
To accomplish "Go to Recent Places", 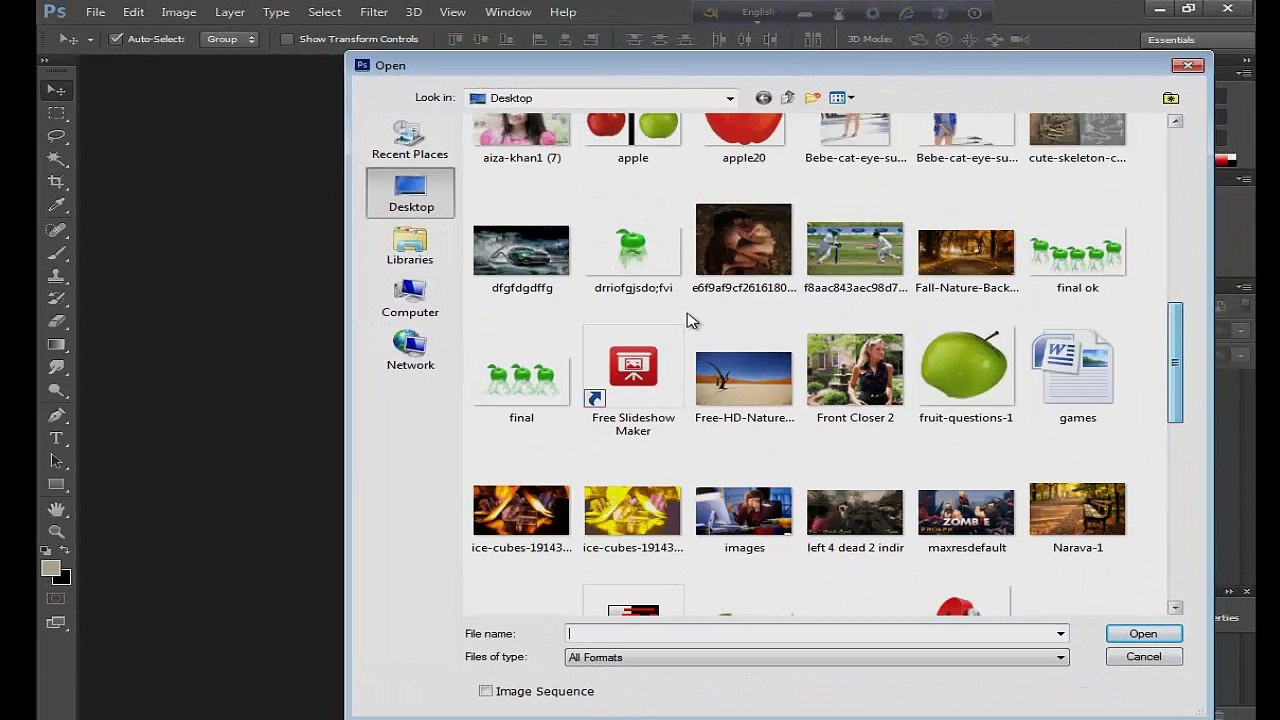I will 410,140.
